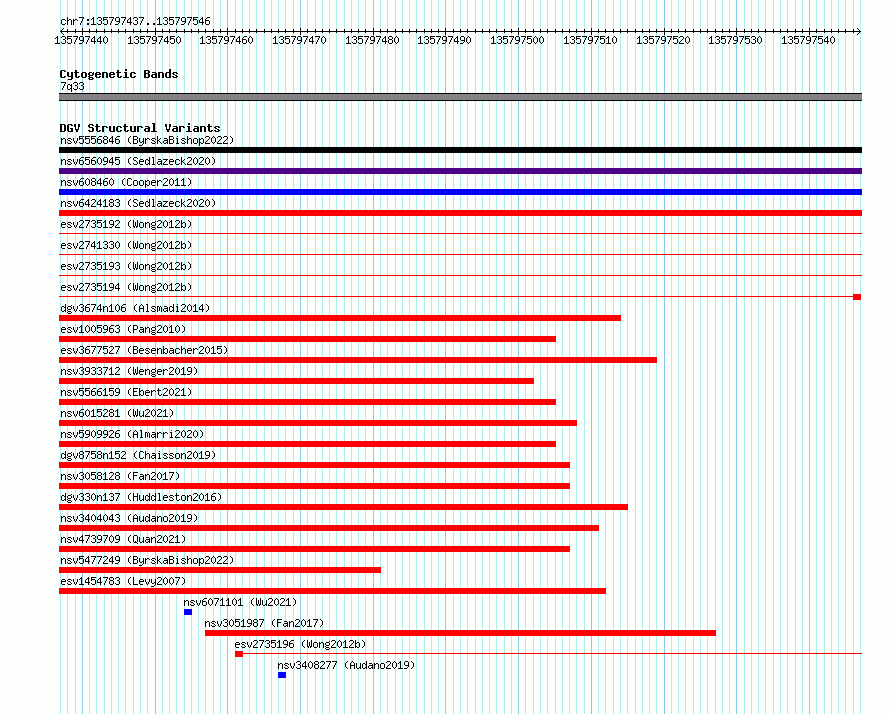This screenshot has height=714, width=890.
Task: Select the nsv3051987 red variant bar
Action: 460,633
